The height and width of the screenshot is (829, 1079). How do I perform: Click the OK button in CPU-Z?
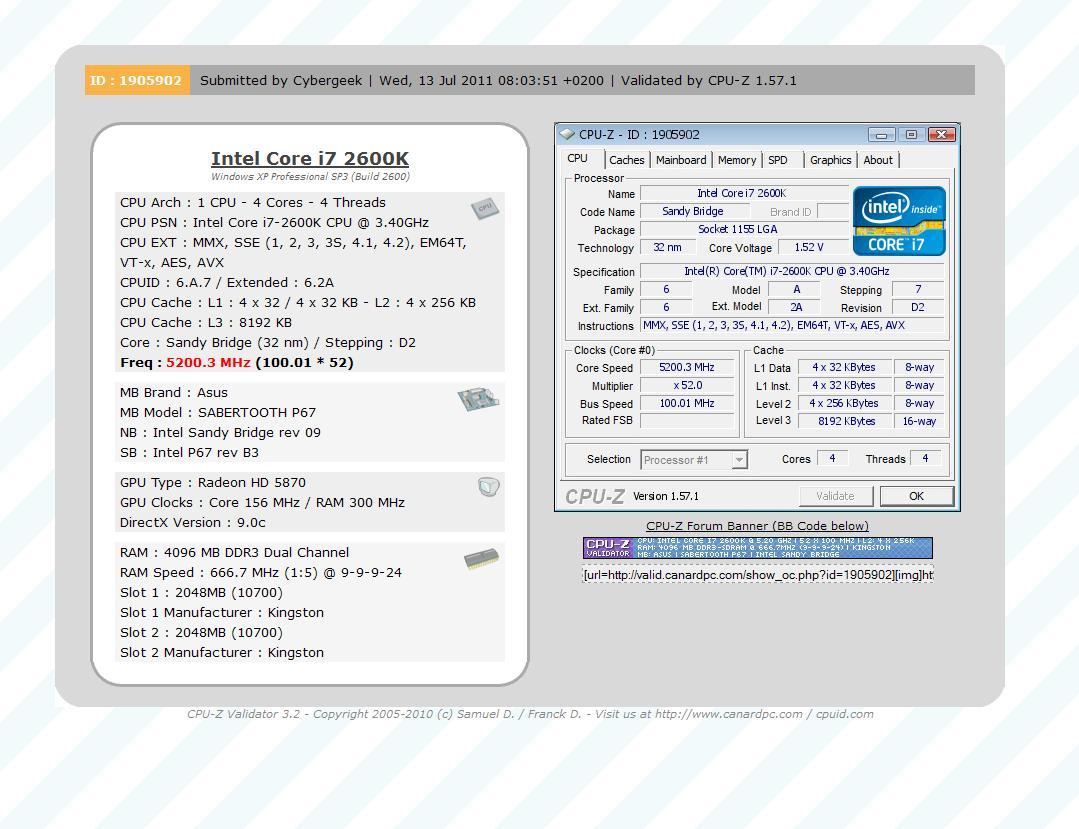(x=917, y=496)
